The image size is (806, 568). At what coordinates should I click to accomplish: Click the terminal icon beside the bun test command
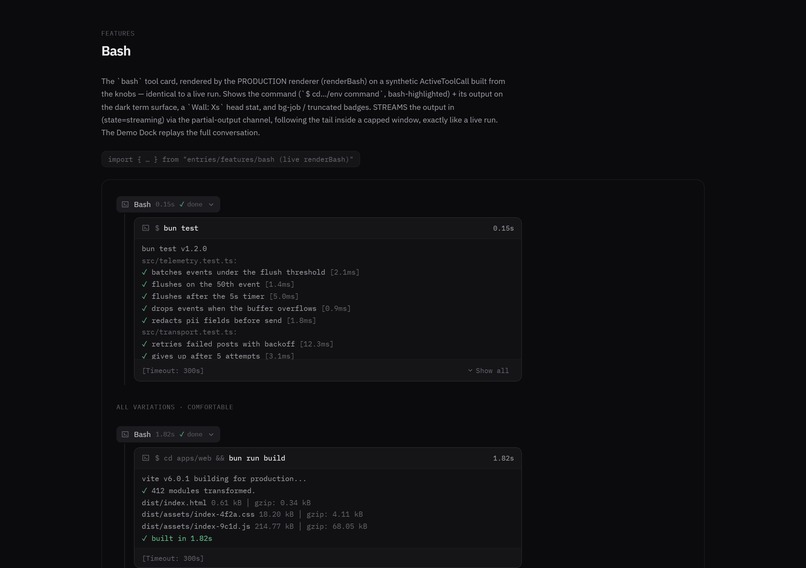click(x=145, y=228)
